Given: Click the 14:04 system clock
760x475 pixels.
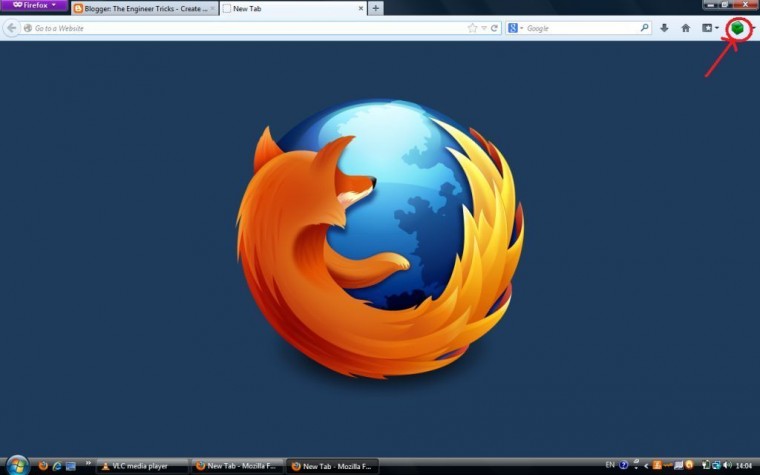Looking at the screenshot, I should click(744, 466).
